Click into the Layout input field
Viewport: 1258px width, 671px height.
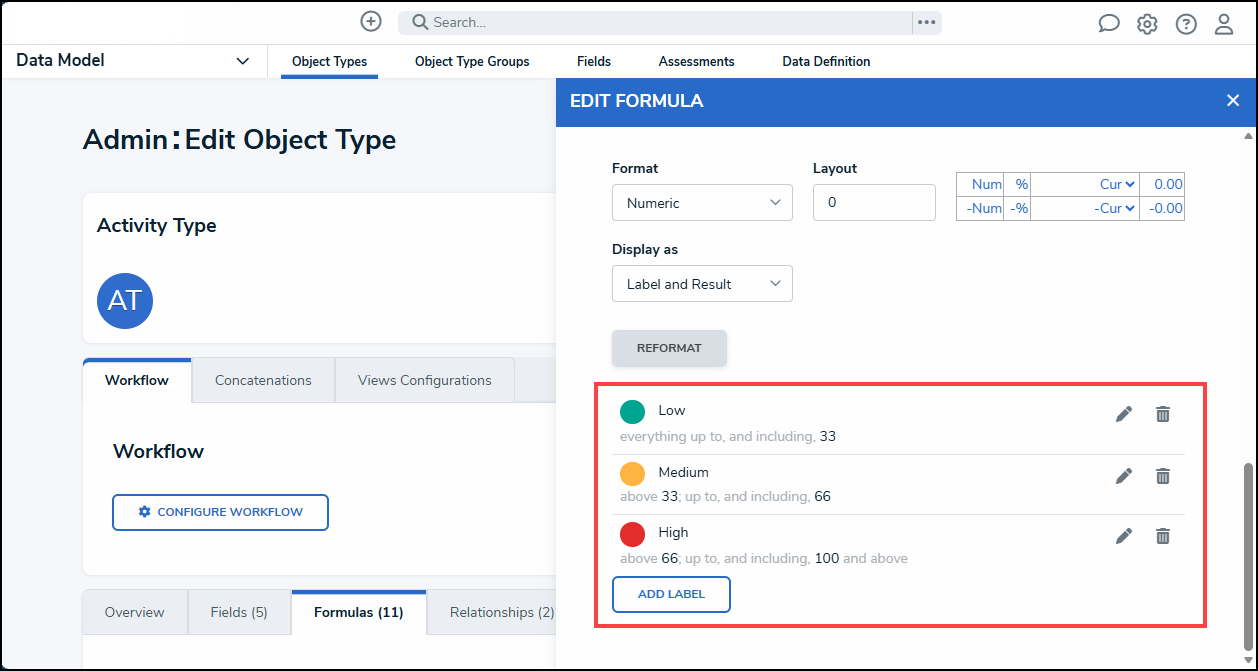click(x=874, y=203)
